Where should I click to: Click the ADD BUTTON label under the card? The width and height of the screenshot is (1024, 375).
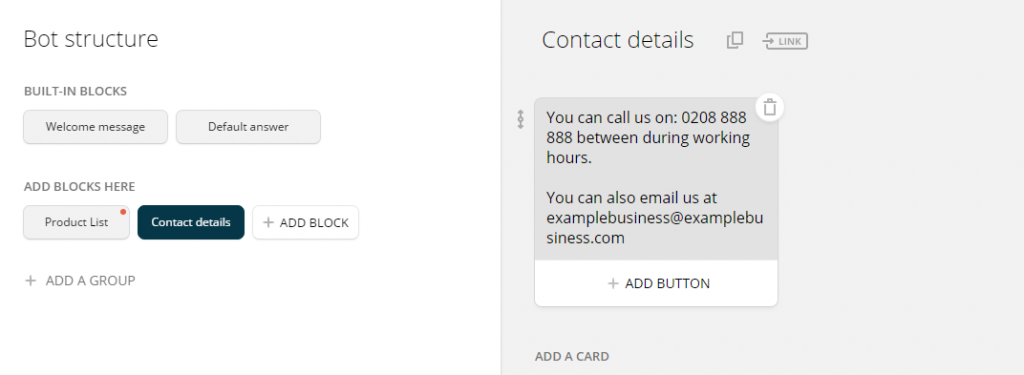click(667, 284)
